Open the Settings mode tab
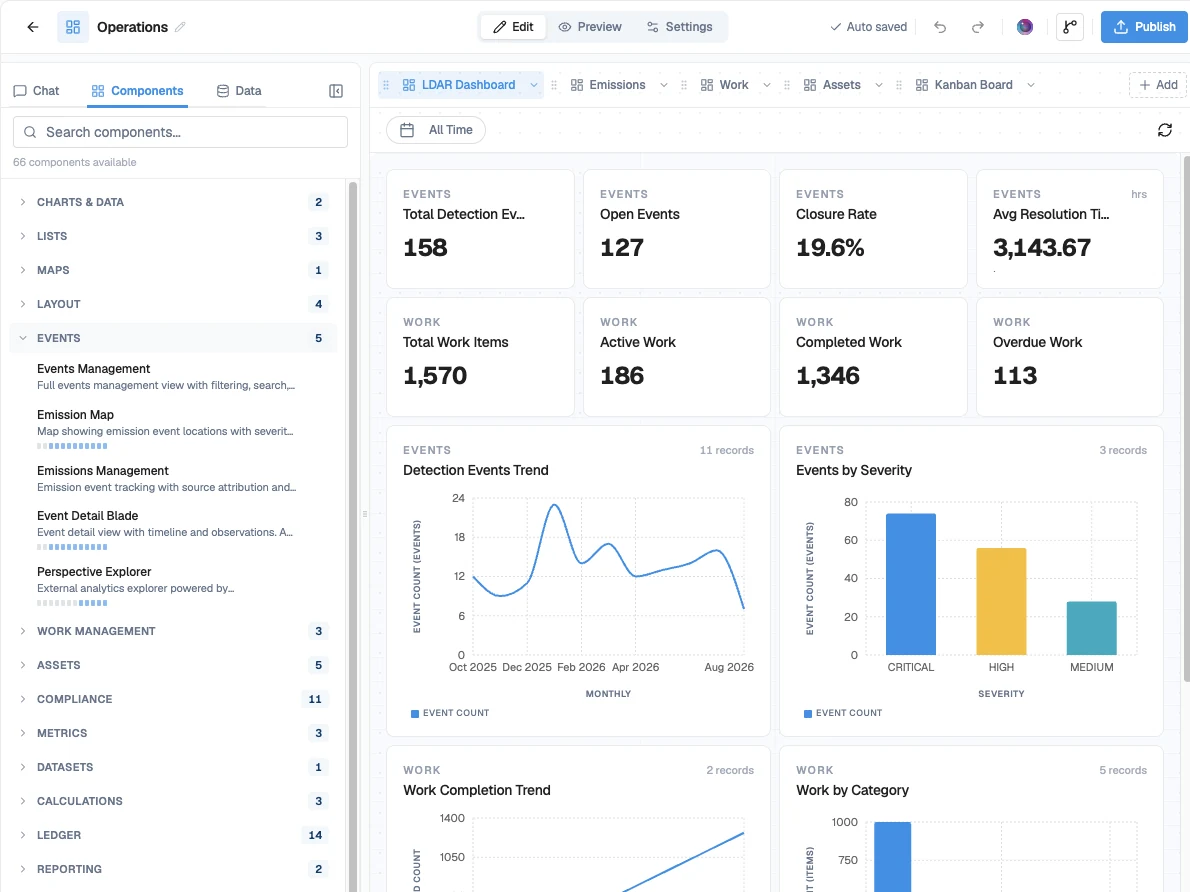 (x=680, y=27)
